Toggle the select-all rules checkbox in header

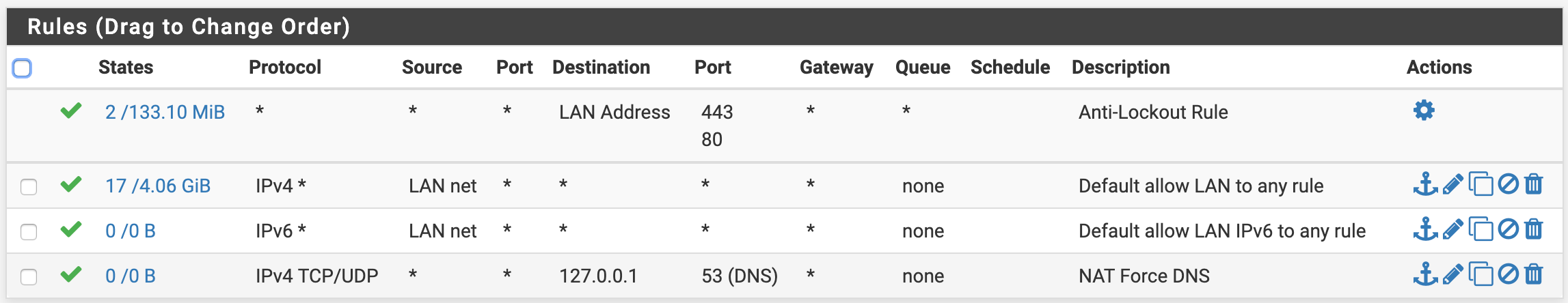click(x=22, y=68)
